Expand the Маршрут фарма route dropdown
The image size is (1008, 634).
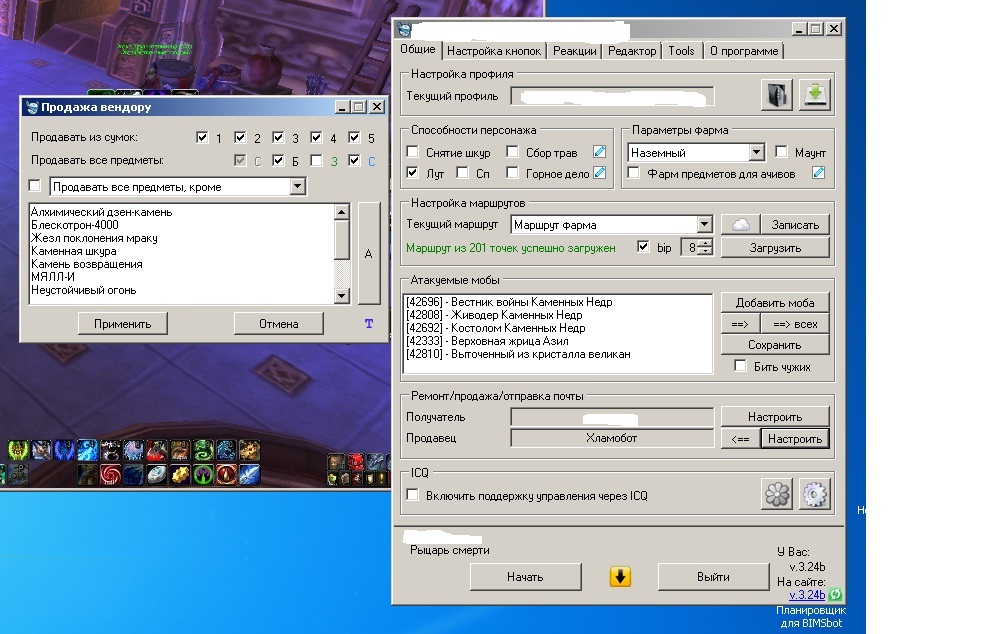coord(704,225)
